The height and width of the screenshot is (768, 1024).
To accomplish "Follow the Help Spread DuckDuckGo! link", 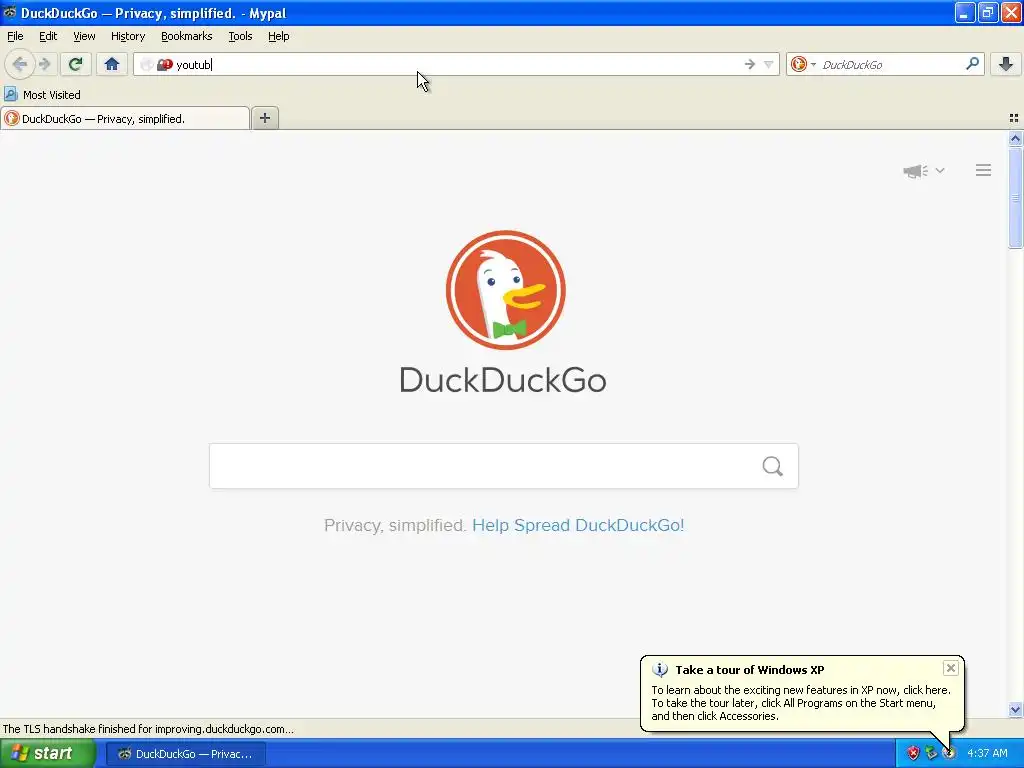I will point(578,526).
